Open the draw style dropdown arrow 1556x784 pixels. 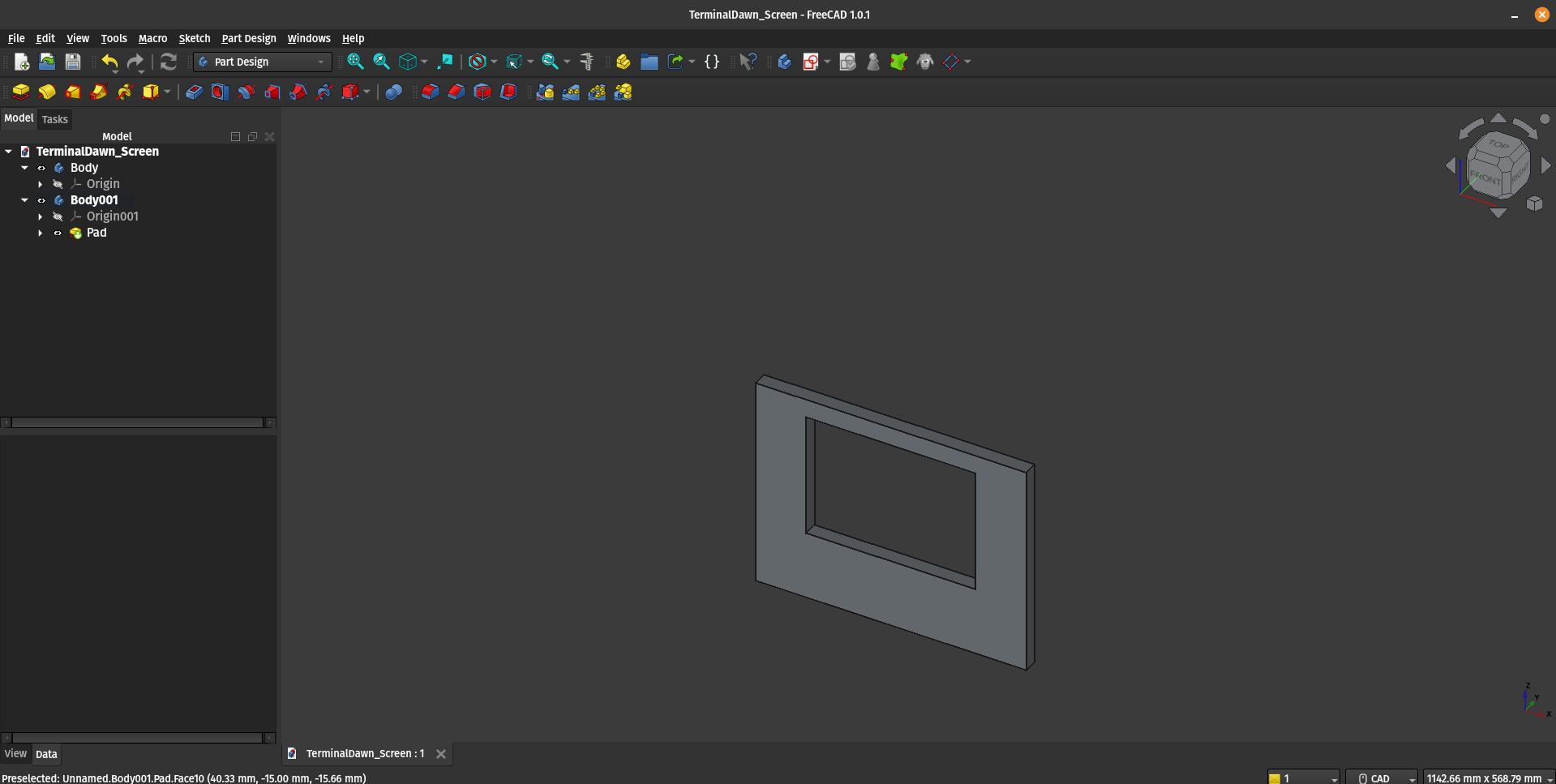tap(494, 62)
